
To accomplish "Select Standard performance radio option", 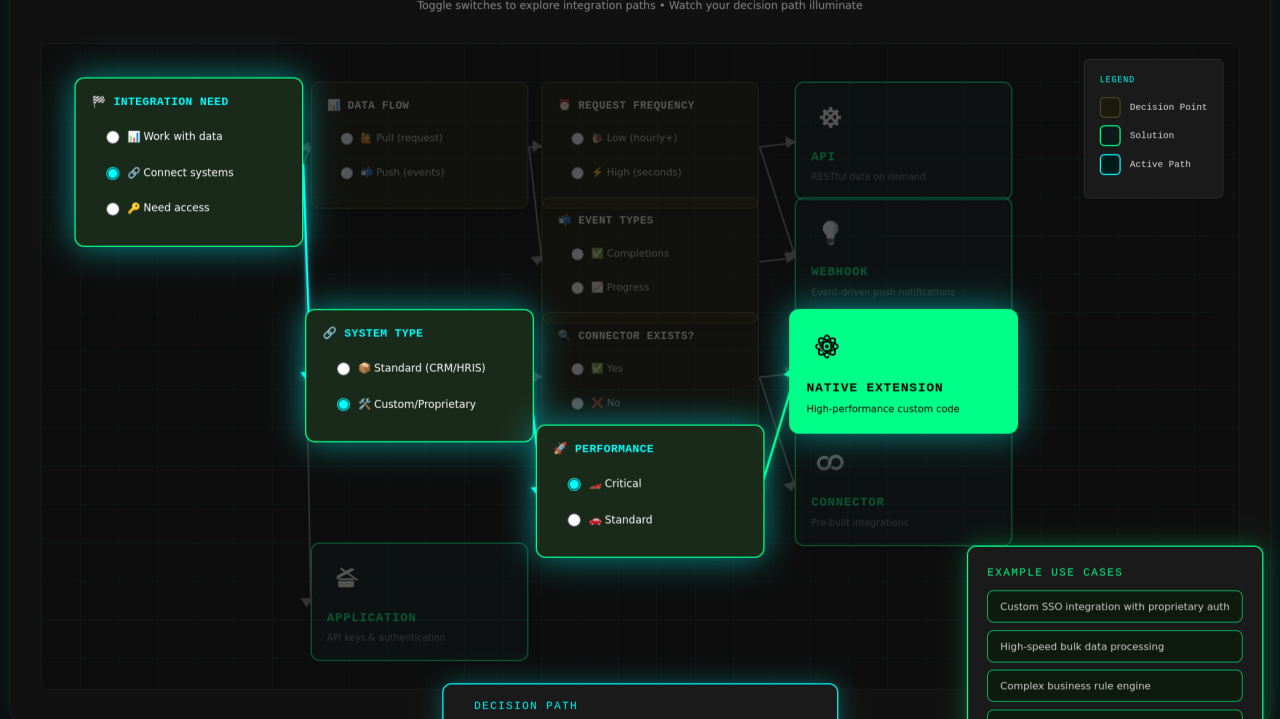I will click(x=574, y=520).
